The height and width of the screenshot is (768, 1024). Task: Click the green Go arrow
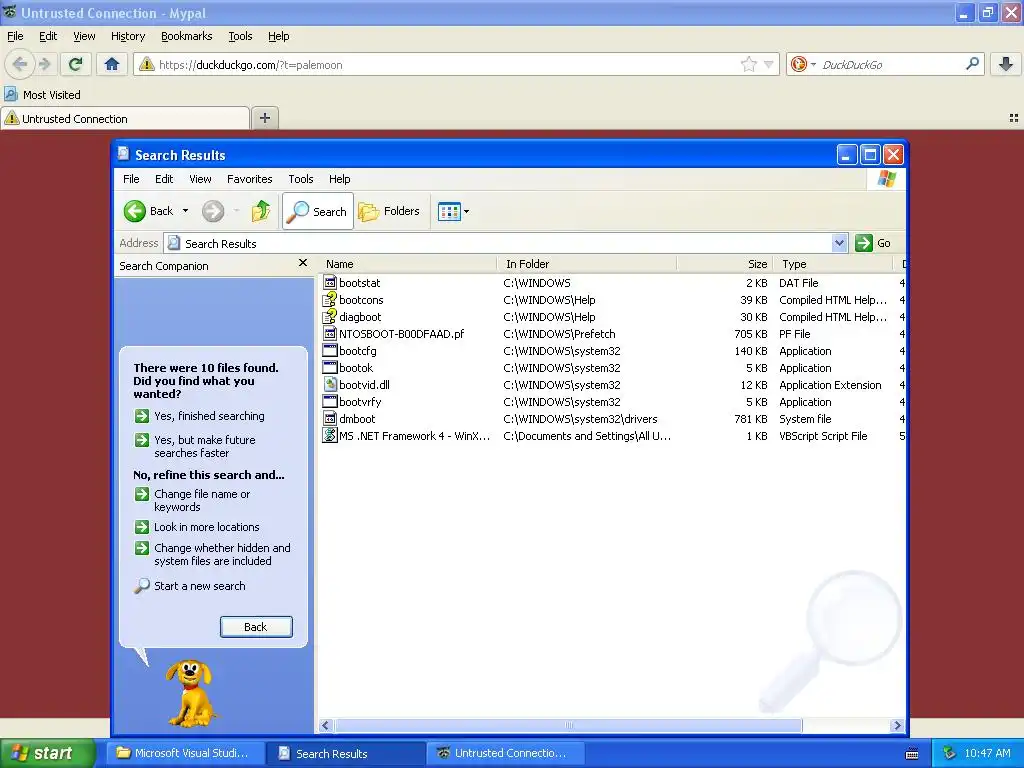click(x=863, y=243)
